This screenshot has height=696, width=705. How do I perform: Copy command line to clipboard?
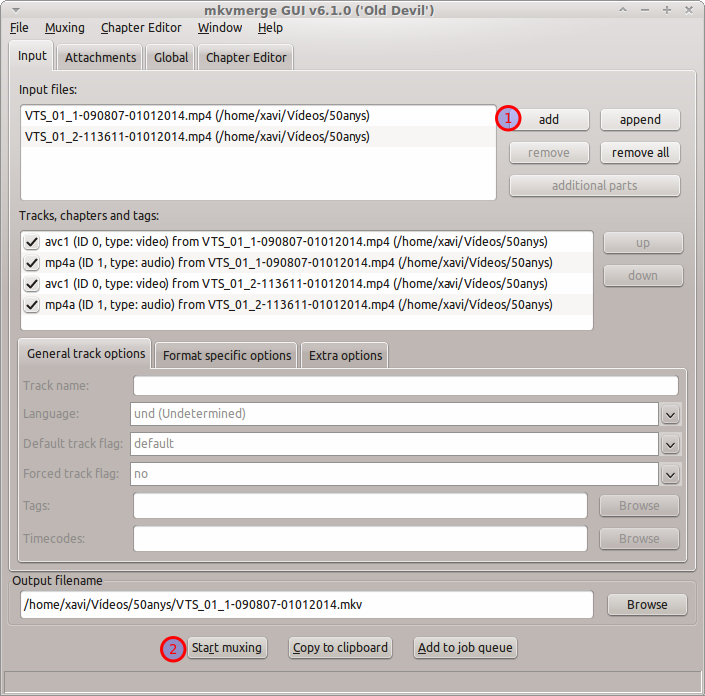coord(340,648)
